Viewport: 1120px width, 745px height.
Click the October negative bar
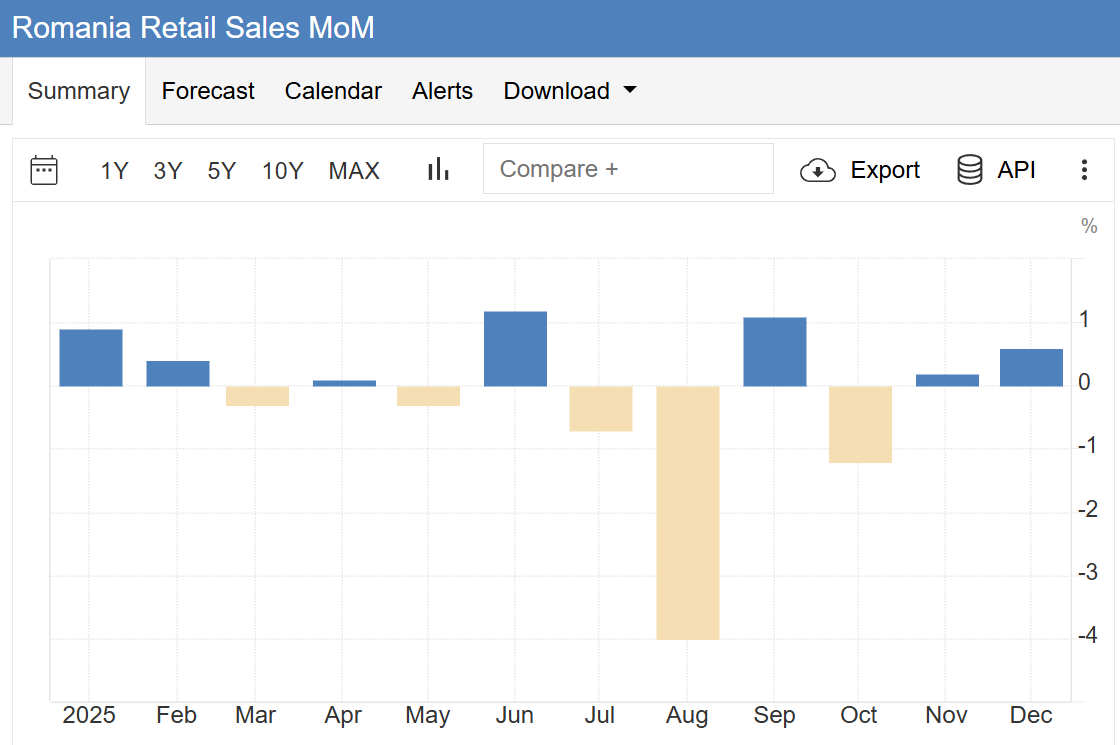pos(860,424)
